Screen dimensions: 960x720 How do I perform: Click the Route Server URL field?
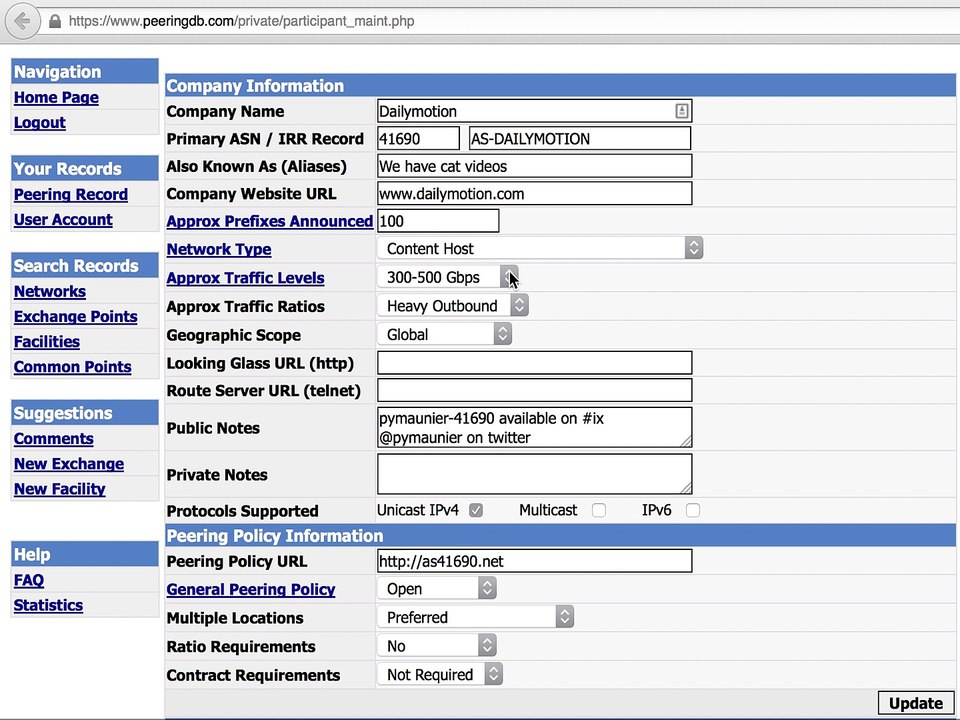tap(534, 390)
